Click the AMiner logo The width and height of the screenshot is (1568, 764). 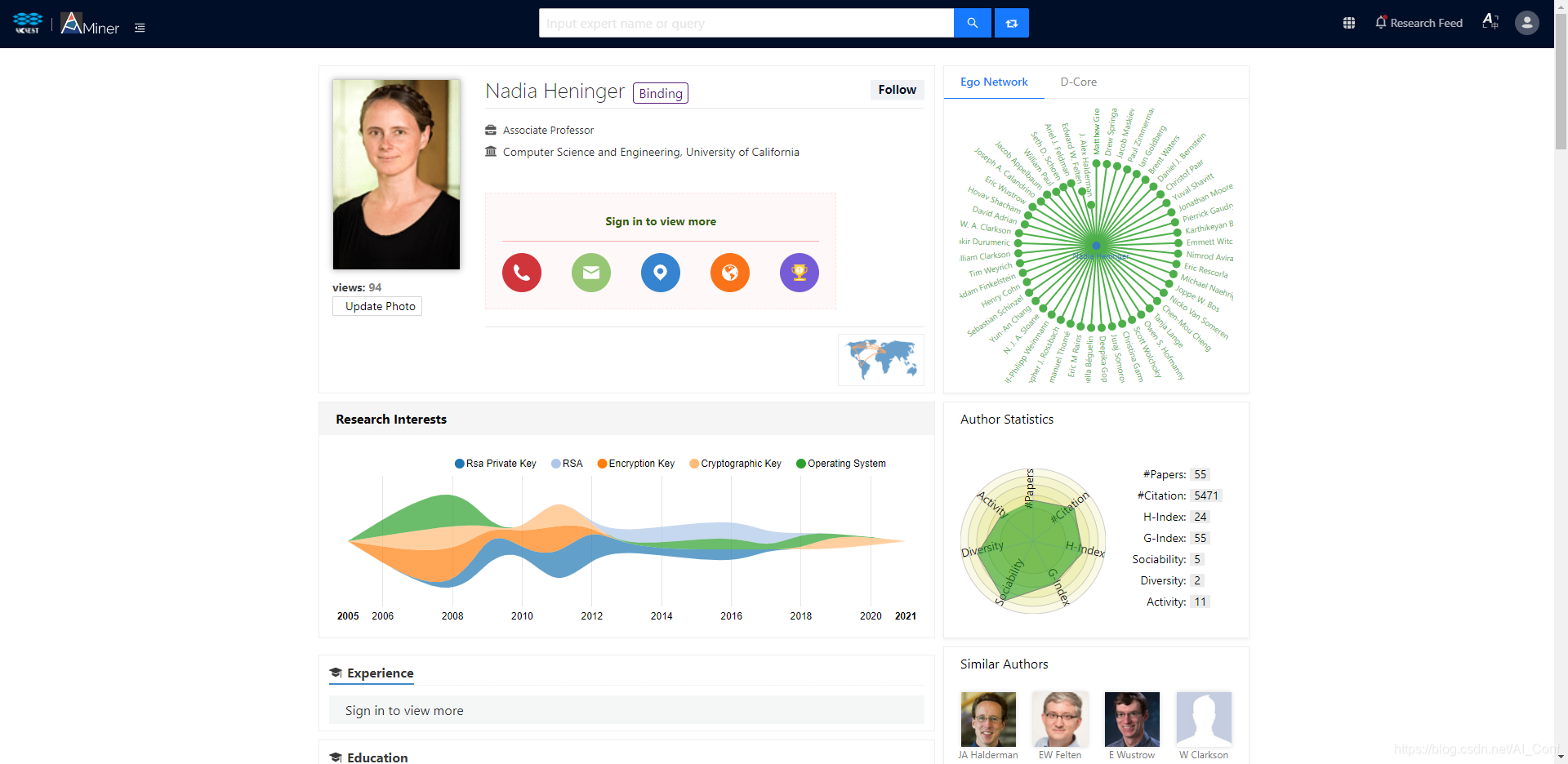(90, 24)
